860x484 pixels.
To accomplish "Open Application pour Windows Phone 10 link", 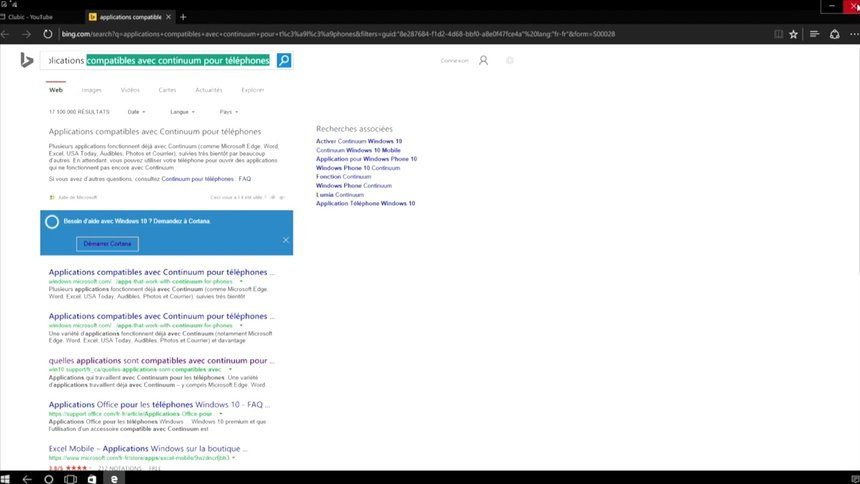I will [366, 159].
